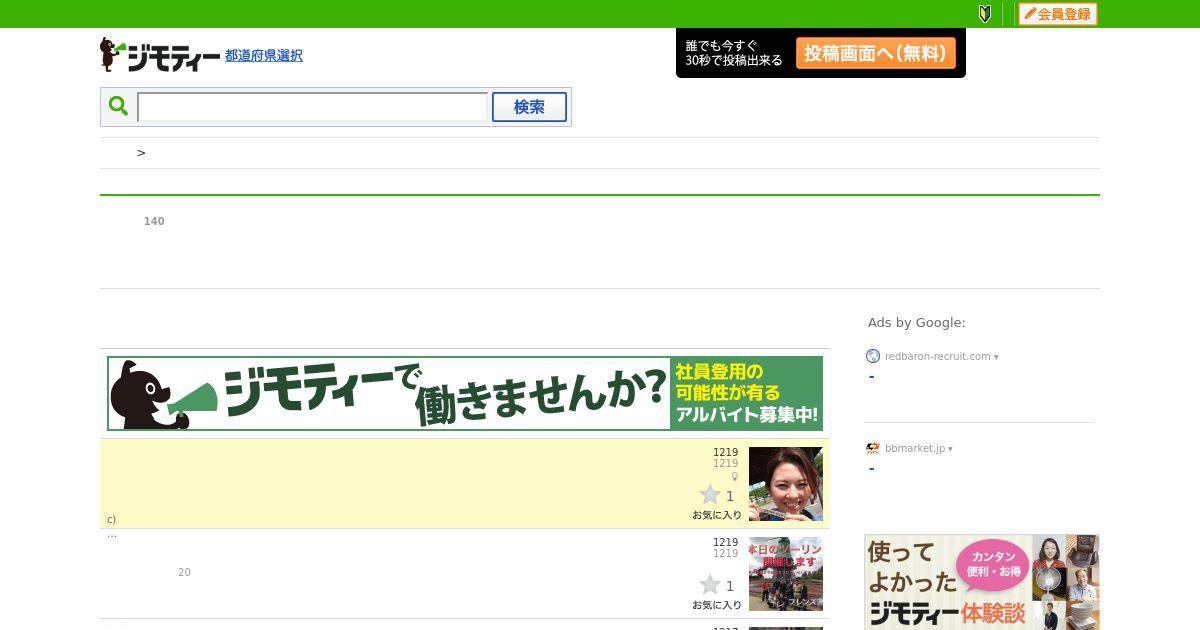Click the redbaron-recruit.com globe icon
Screen dimensions: 1200x630
tap(873, 356)
